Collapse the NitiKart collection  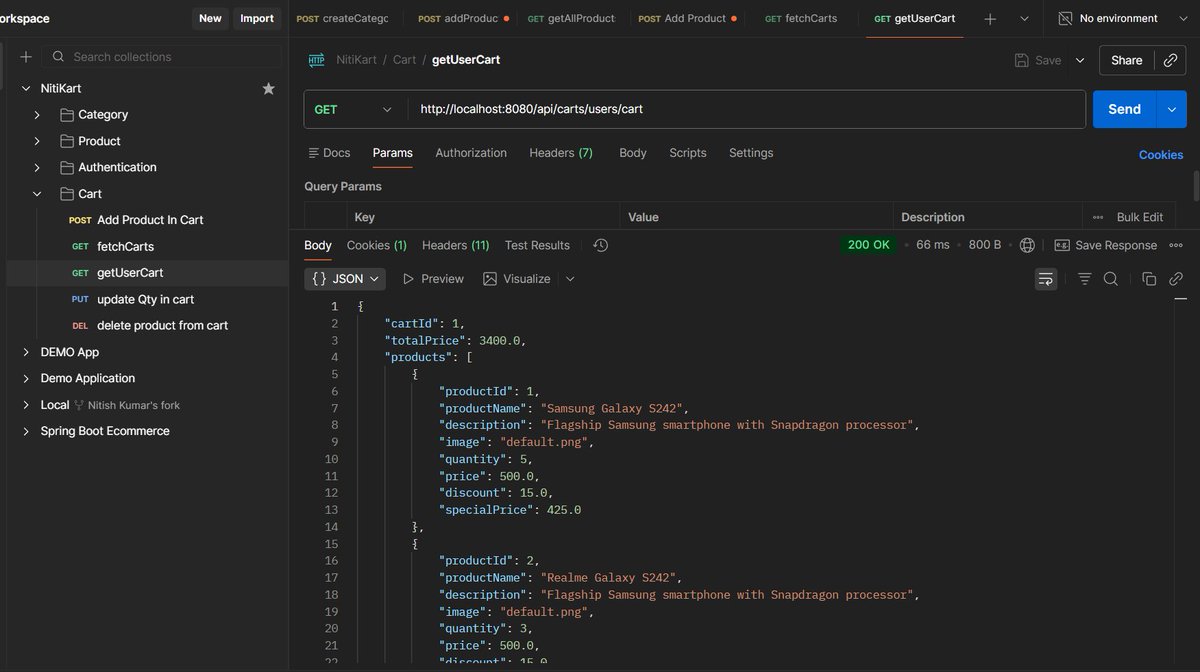(26, 88)
